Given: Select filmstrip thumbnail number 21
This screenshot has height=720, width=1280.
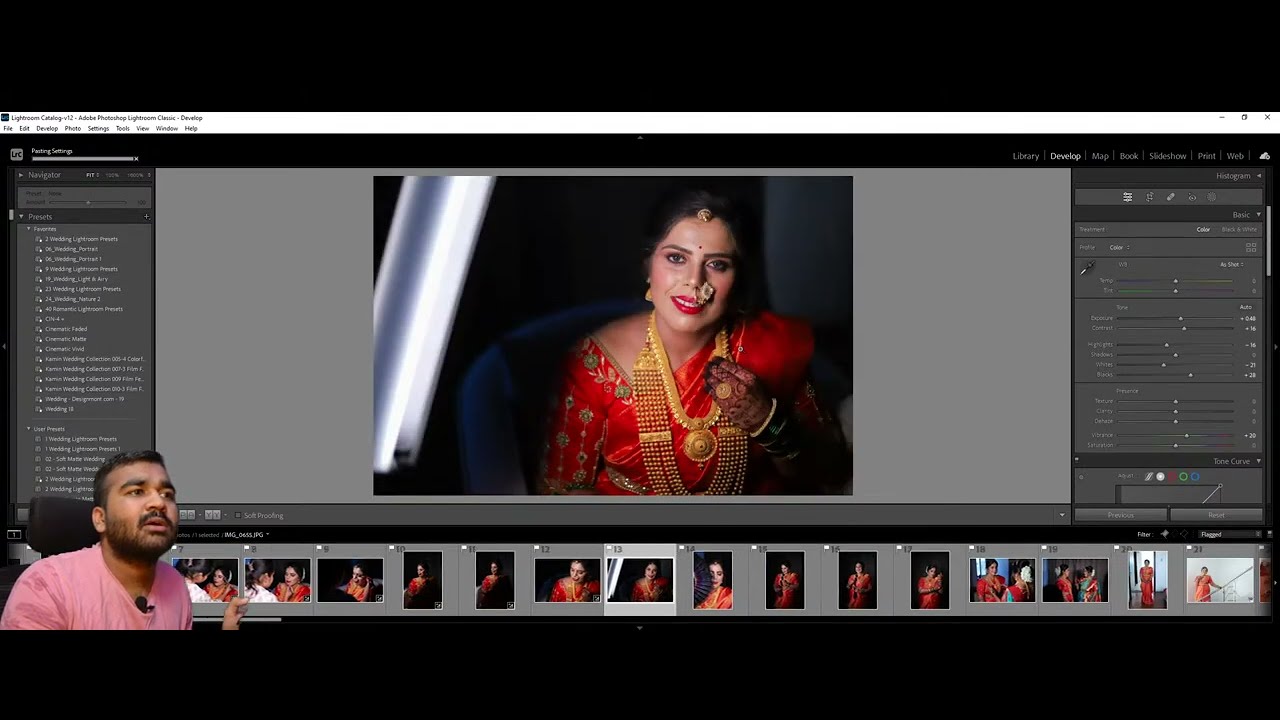Looking at the screenshot, I should 1220,580.
